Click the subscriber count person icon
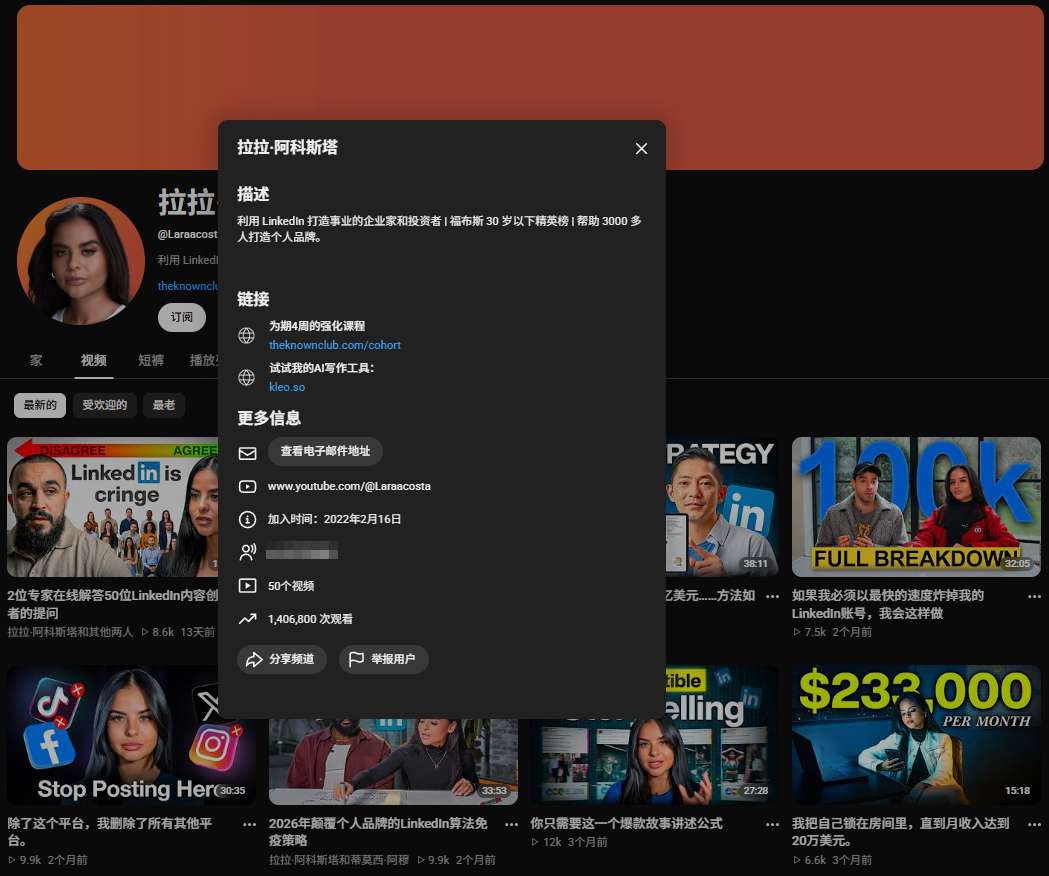The height and width of the screenshot is (876, 1049). click(x=248, y=552)
